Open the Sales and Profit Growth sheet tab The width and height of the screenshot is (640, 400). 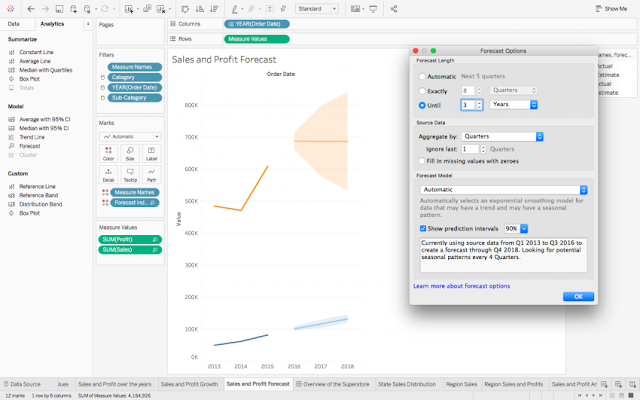click(x=189, y=384)
